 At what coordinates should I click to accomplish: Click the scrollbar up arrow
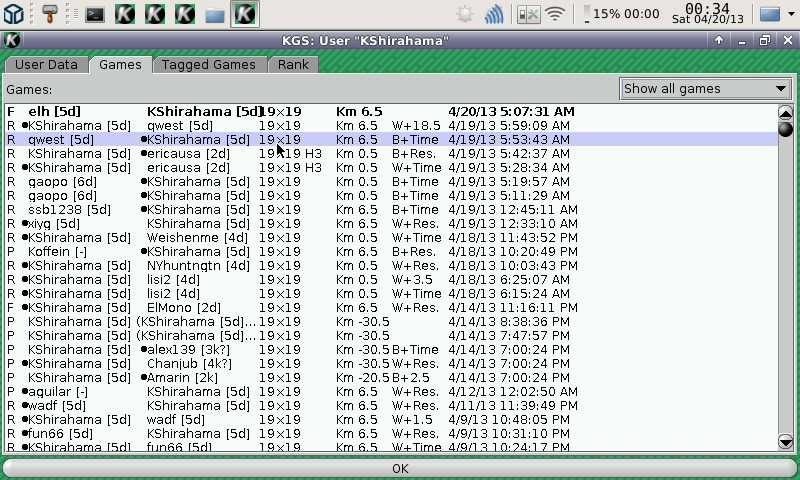[x=786, y=112]
